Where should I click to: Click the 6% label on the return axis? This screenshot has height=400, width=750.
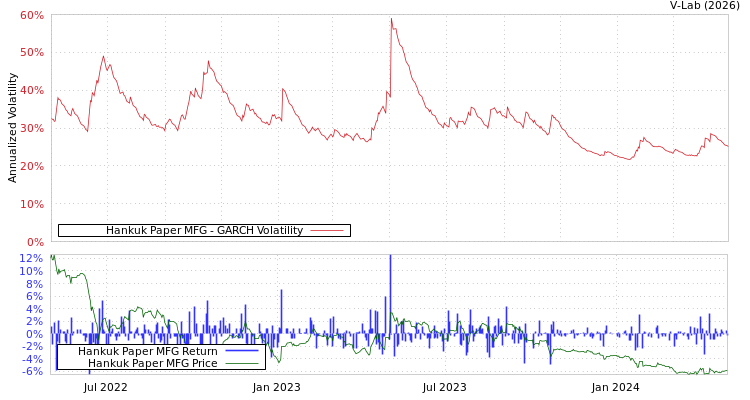[31, 296]
